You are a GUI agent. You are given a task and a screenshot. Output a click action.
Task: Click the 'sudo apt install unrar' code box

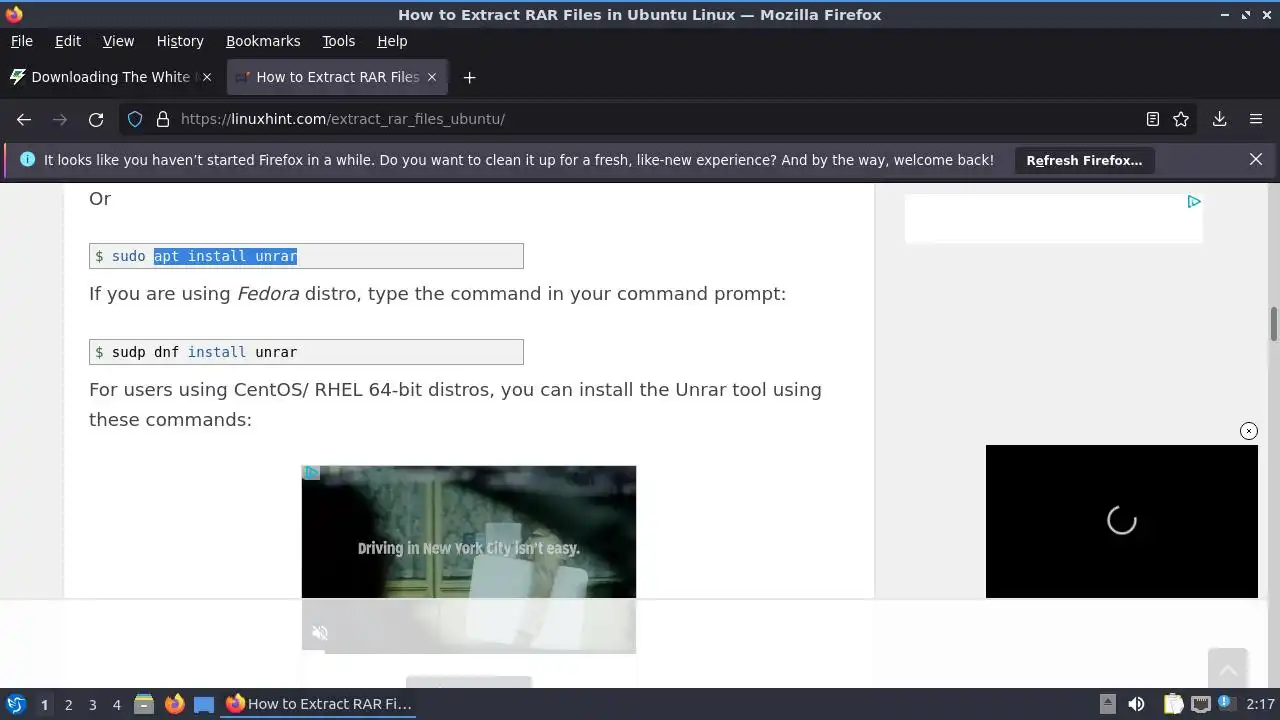(x=306, y=256)
